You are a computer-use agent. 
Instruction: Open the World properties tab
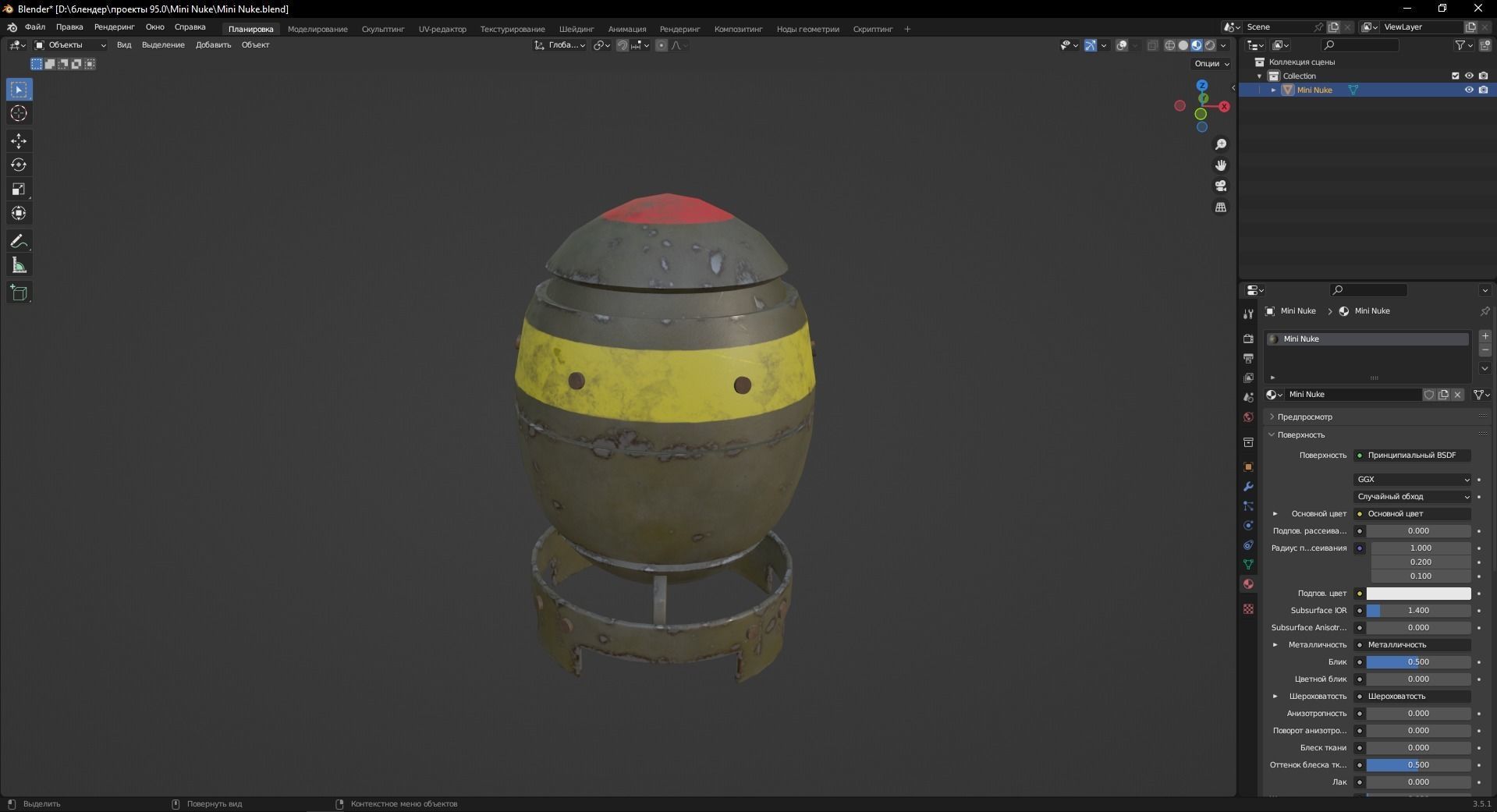click(1248, 417)
